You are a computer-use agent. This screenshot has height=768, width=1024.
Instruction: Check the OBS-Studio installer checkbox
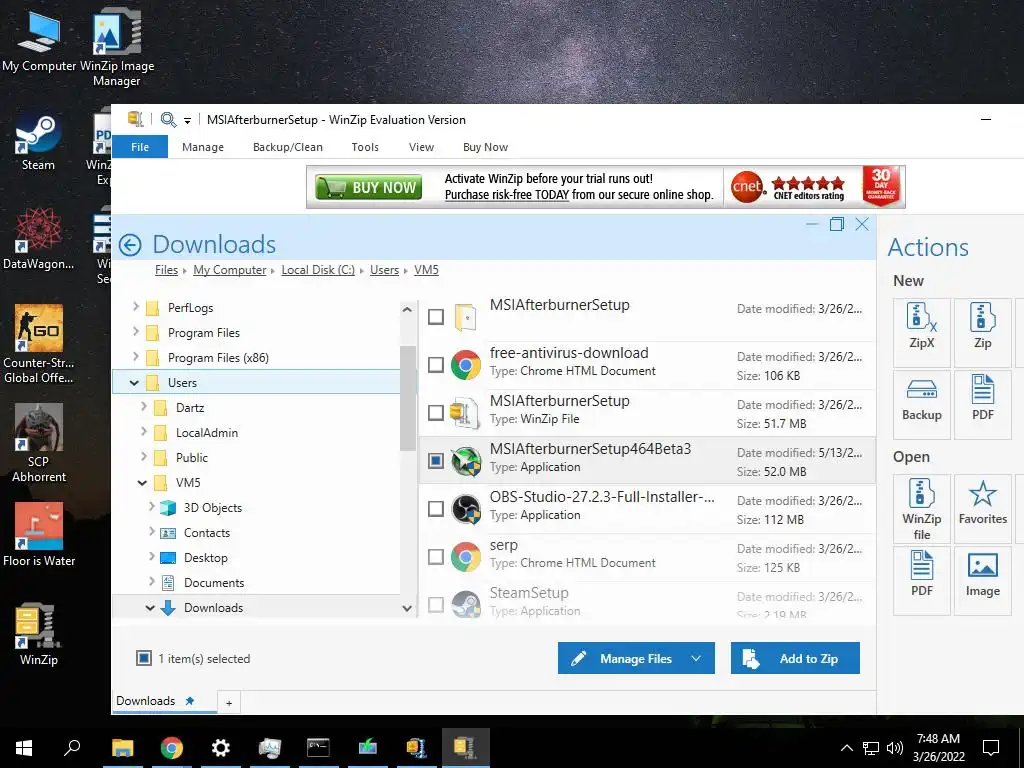(x=436, y=509)
